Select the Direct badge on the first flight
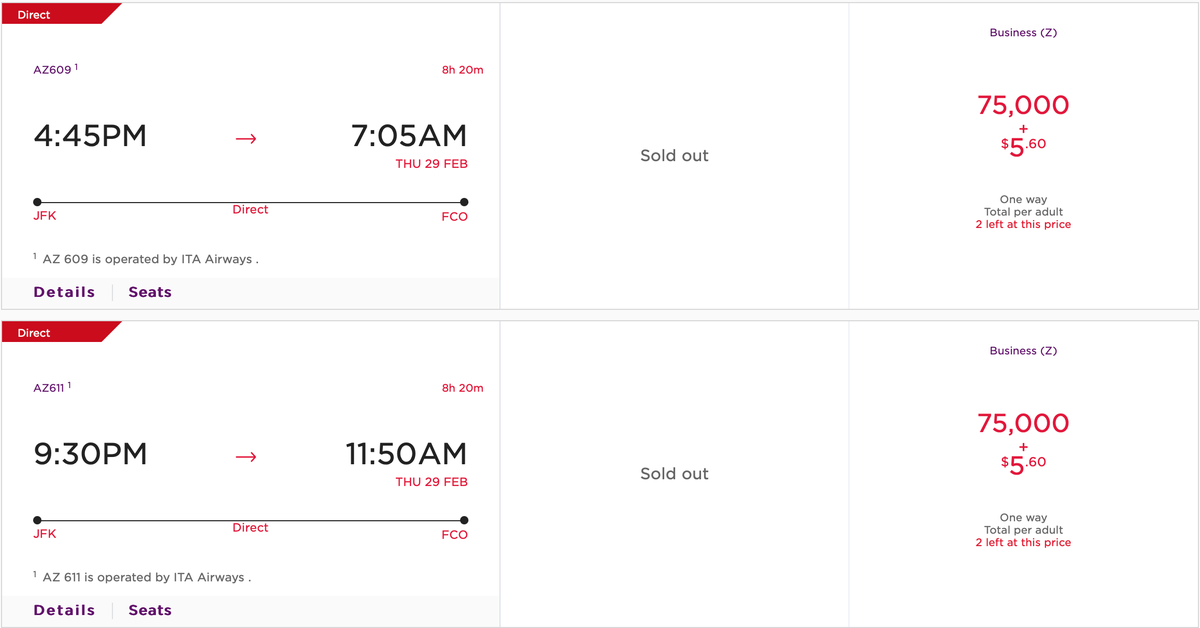The image size is (1200, 628). tap(32, 13)
